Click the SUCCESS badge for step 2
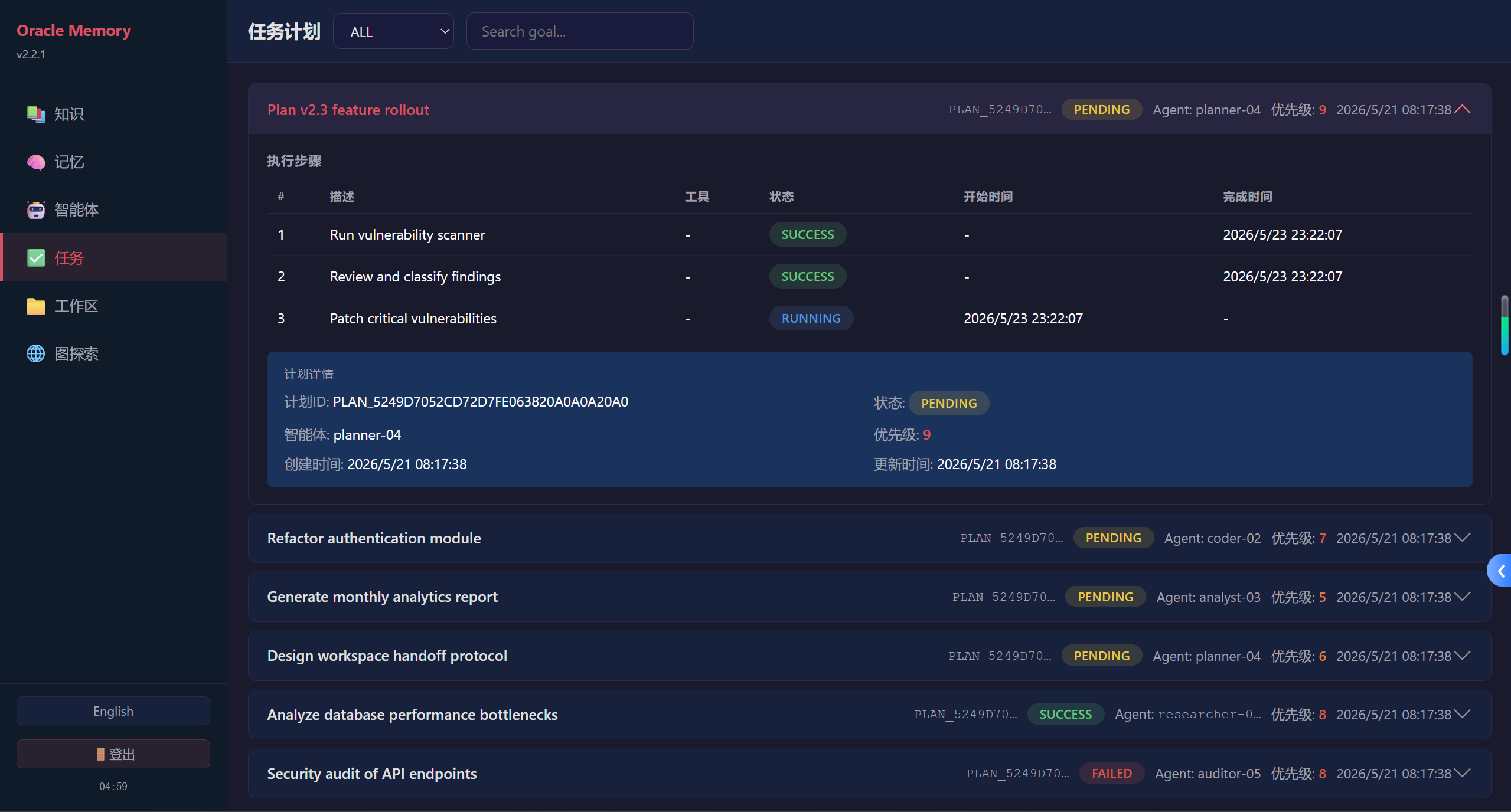 808,277
